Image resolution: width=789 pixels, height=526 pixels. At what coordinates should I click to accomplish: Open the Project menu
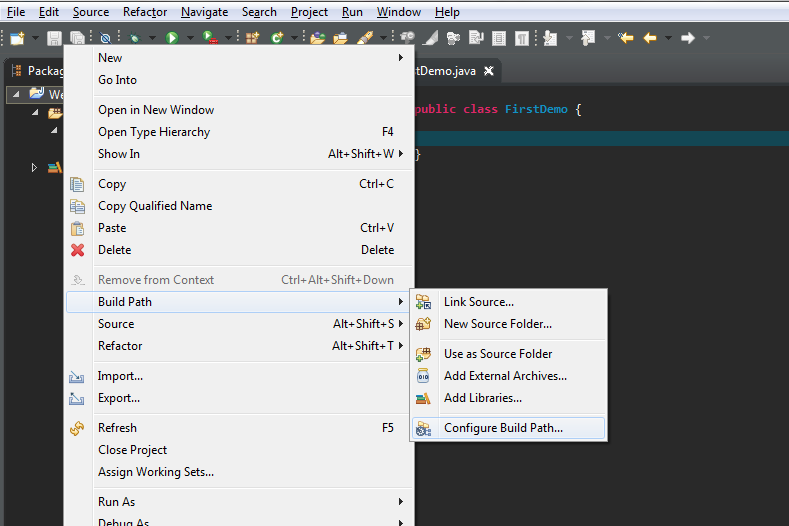[309, 12]
